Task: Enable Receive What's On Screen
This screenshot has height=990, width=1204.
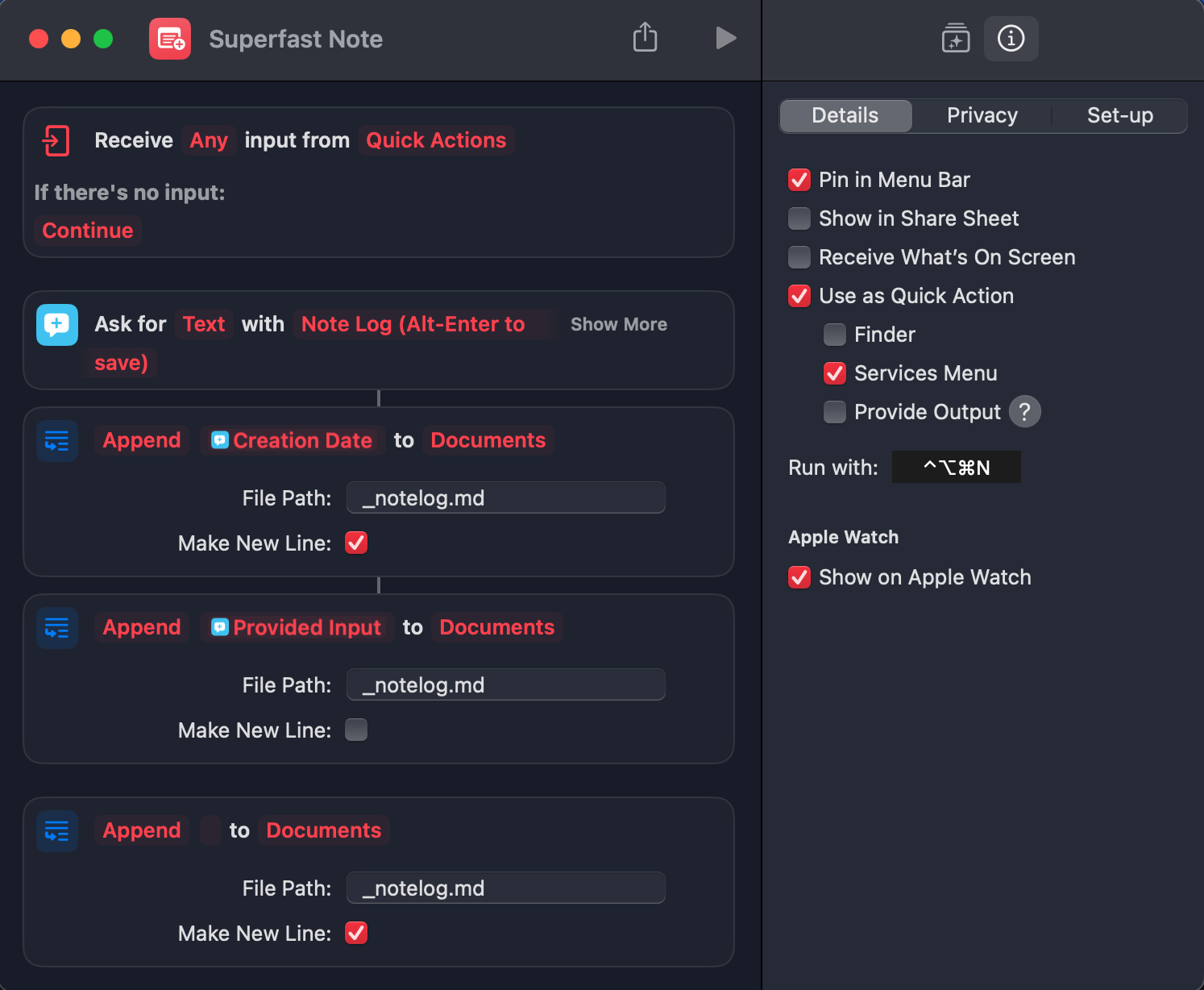Action: point(799,257)
